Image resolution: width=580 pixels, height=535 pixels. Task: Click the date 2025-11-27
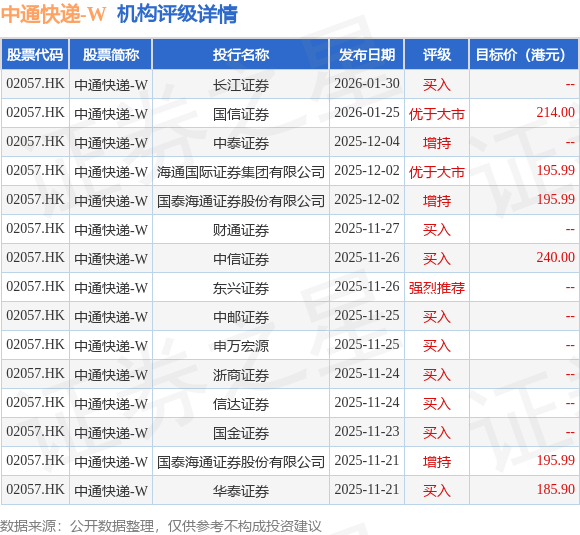367,229
